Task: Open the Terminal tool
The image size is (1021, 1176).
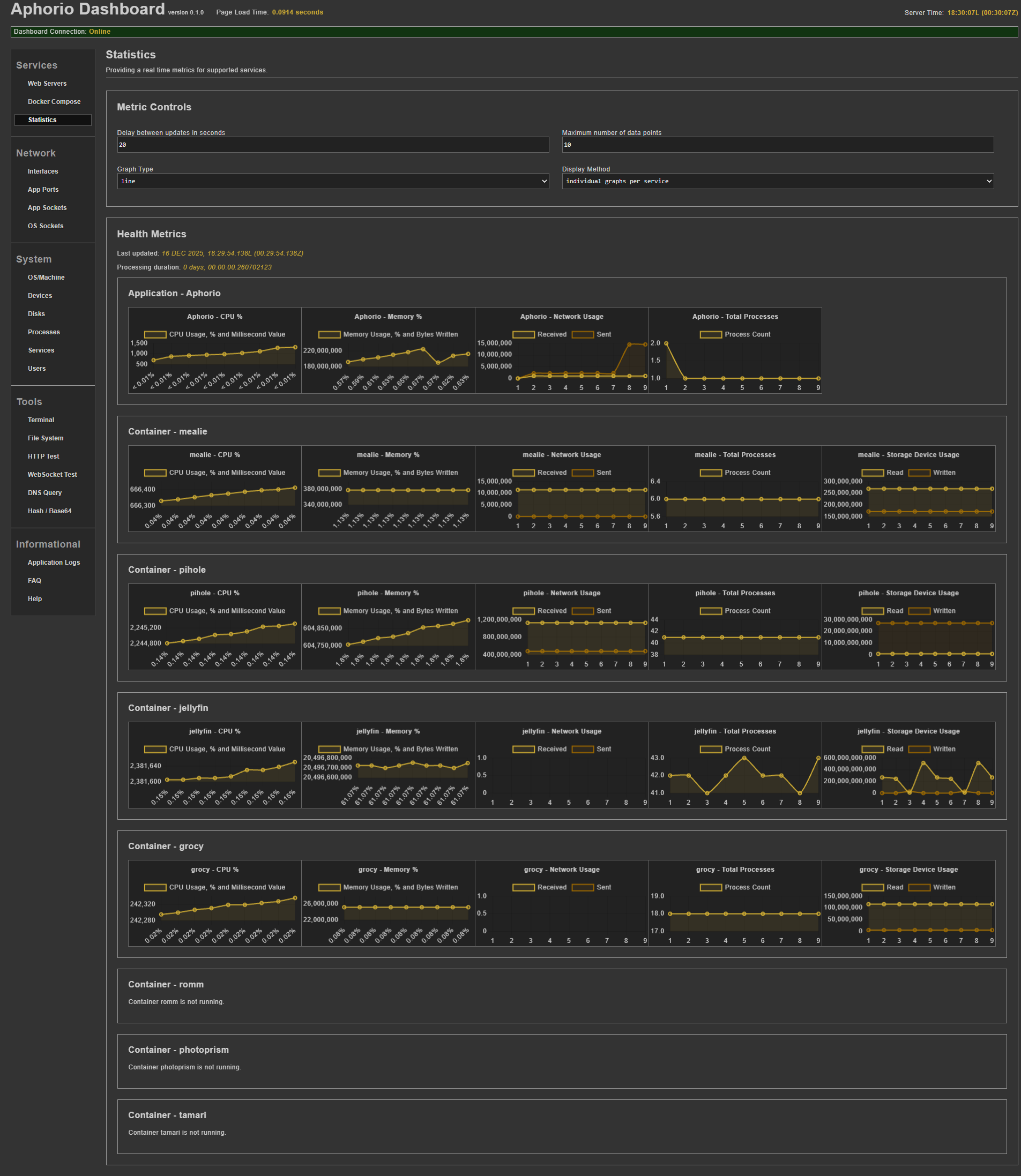Action: (41, 420)
